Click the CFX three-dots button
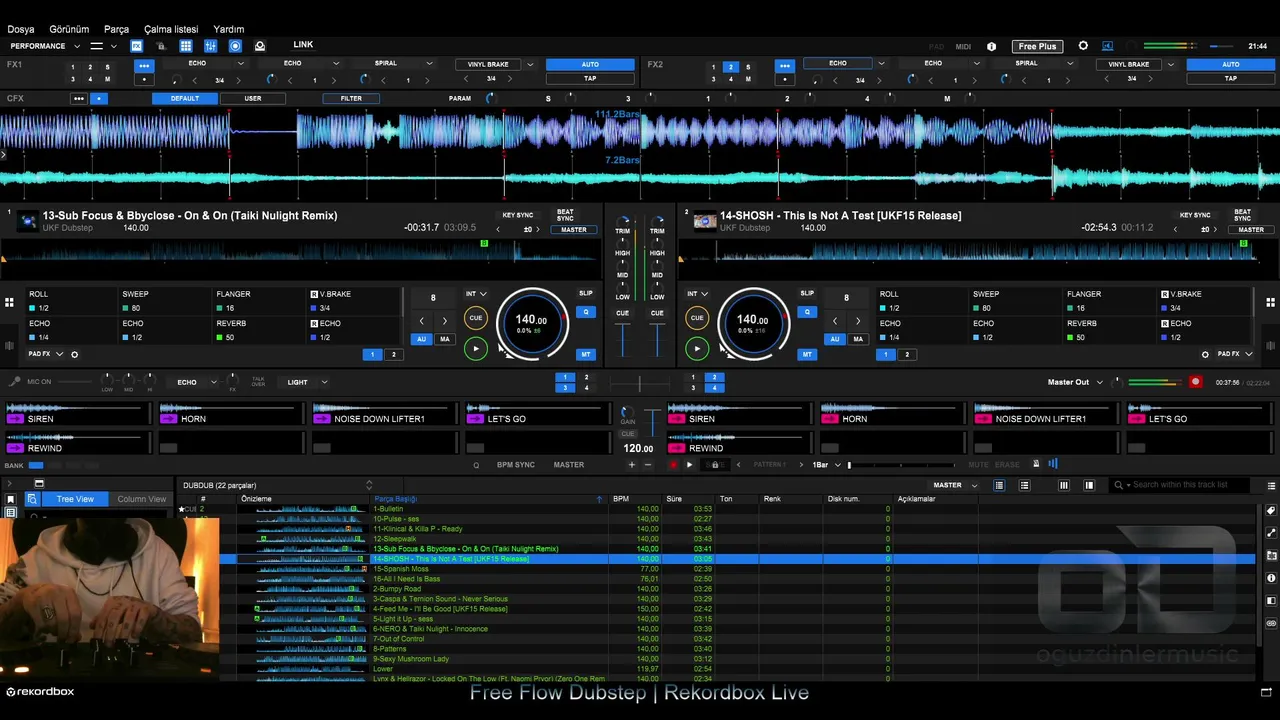Image resolution: width=1280 pixels, height=720 pixels. (78, 98)
